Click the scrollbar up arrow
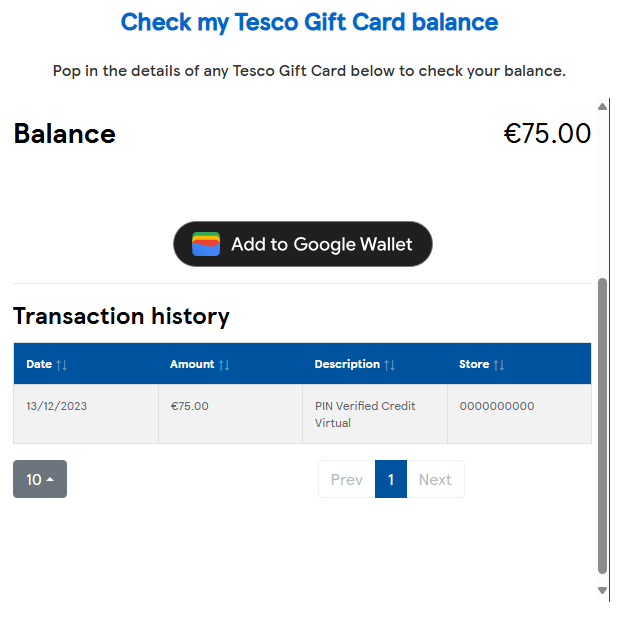Viewport: 620px width, 621px height. coord(602,107)
